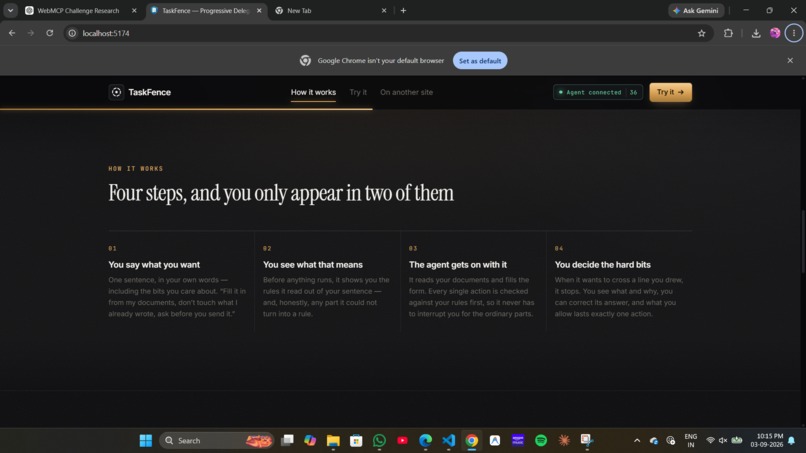The height and width of the screenshot is (453, 806).
Task: Open the Windows Start menu
Action: [x=145, y=440]
